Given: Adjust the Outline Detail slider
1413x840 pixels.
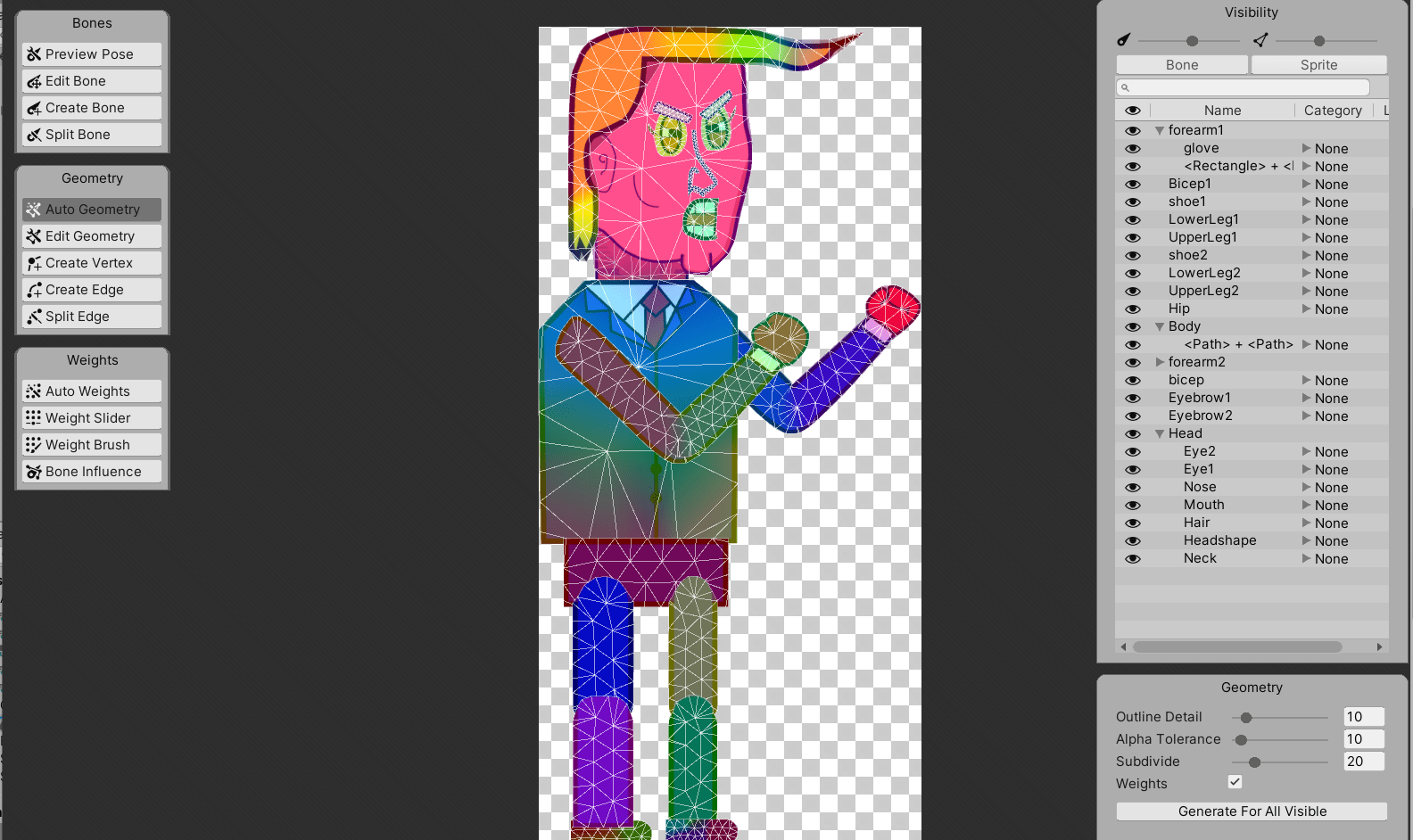Looking at the screenshot, I should pos(1246,718).
